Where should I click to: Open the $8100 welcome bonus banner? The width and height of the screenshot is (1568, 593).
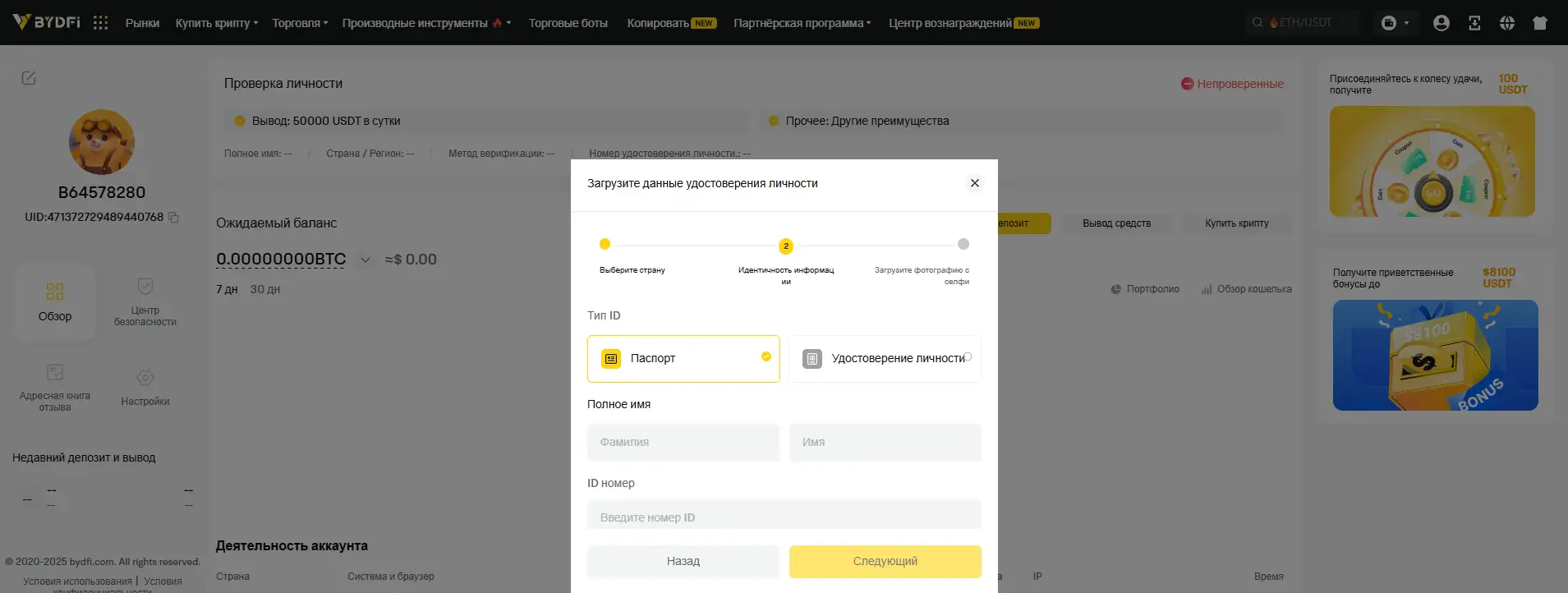[x=1436, y=356]
